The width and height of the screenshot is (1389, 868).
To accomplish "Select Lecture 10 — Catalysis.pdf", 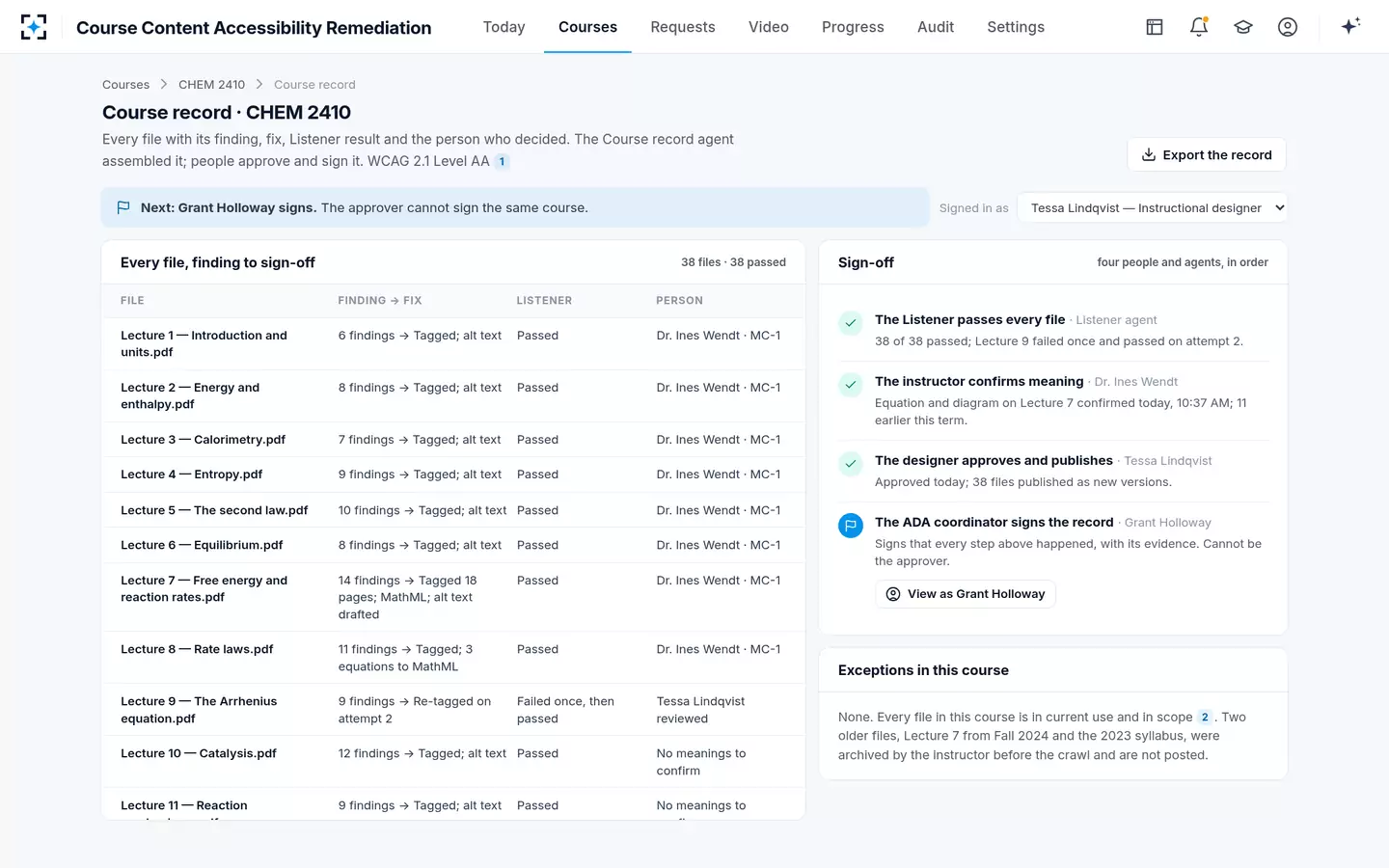I will pyautogui.click(x=452, y=762).
